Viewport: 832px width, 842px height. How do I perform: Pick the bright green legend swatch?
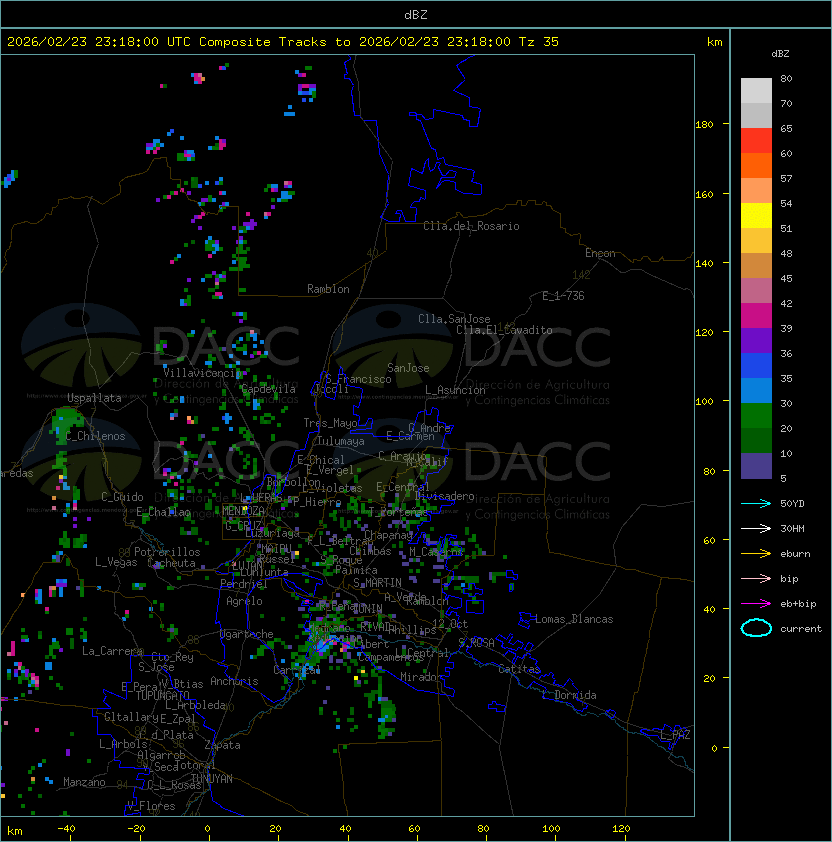coord(756,416)
